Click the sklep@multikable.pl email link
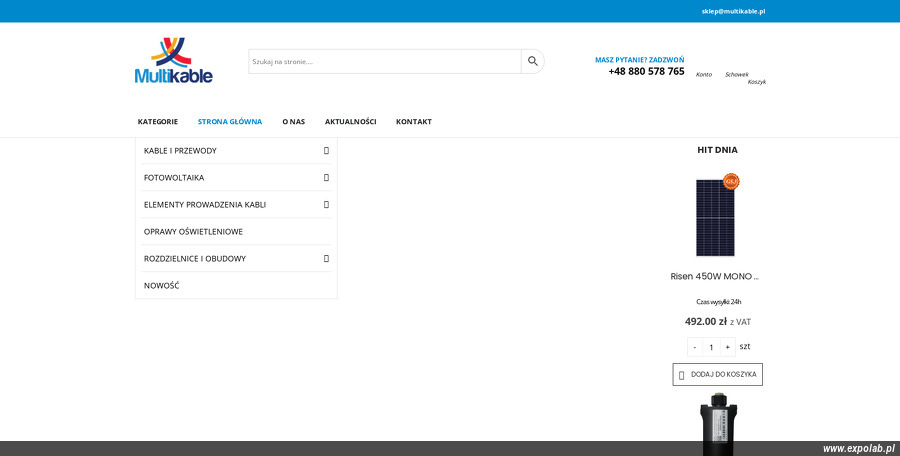Viewport: 900px width, 456px height. [733, 11]
